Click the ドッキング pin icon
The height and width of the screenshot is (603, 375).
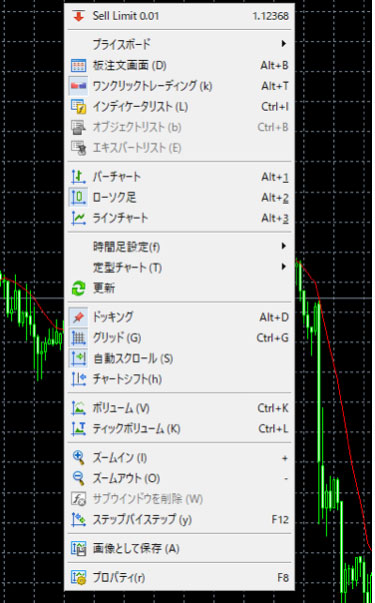click(78, 317)
